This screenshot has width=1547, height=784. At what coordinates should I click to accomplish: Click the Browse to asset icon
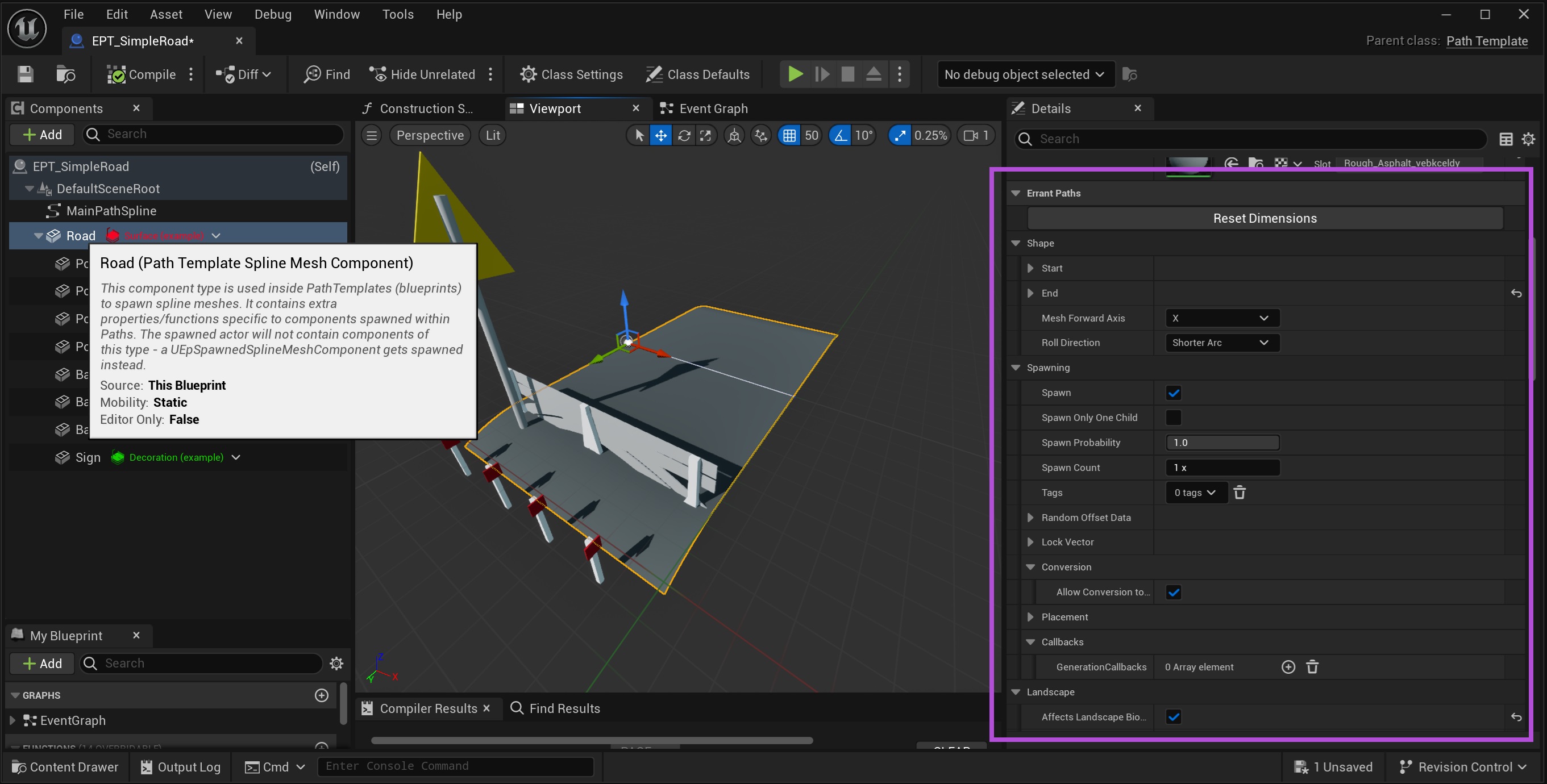pos(65,74)
